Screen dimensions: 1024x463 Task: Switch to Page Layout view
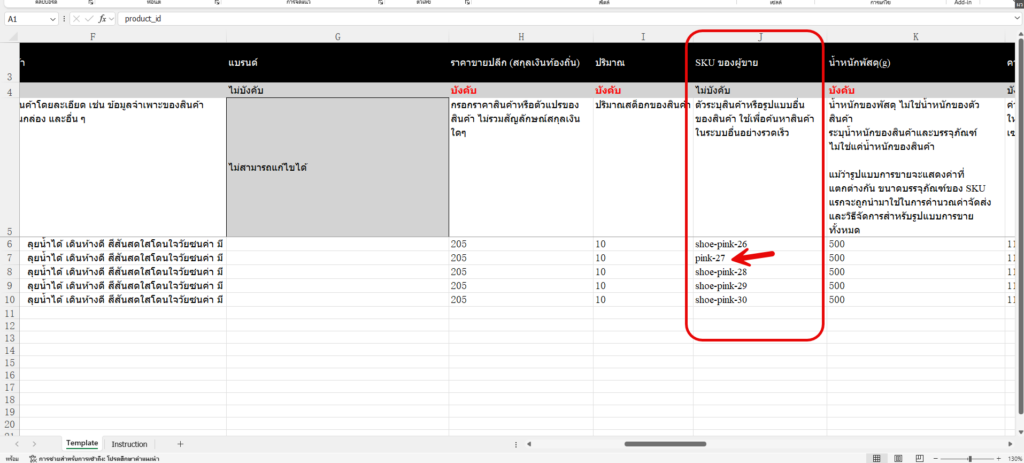896,458
